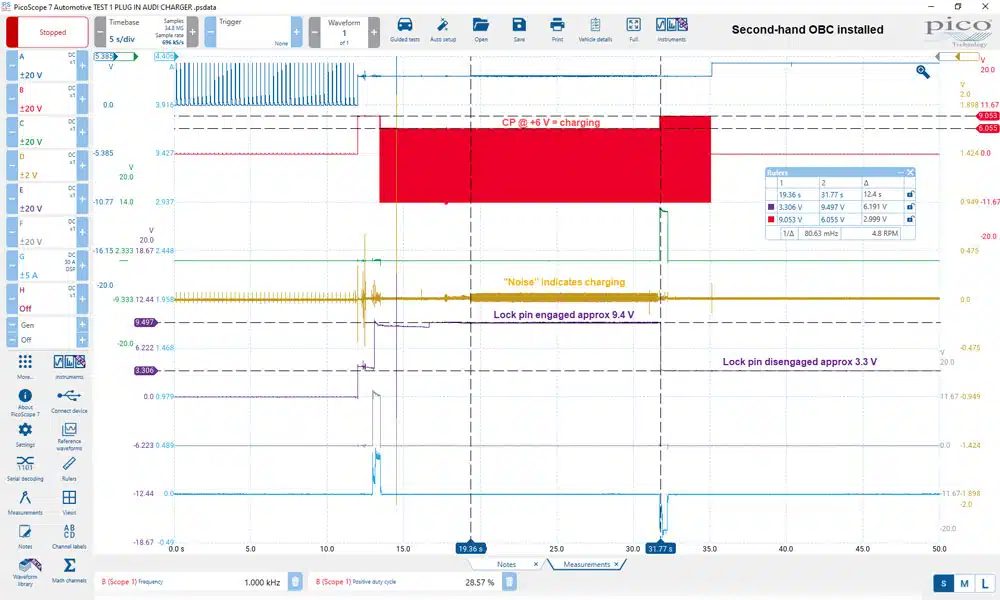Select medium measurement size M
This screenshot has height=600, width=1000.
point(964,583)
